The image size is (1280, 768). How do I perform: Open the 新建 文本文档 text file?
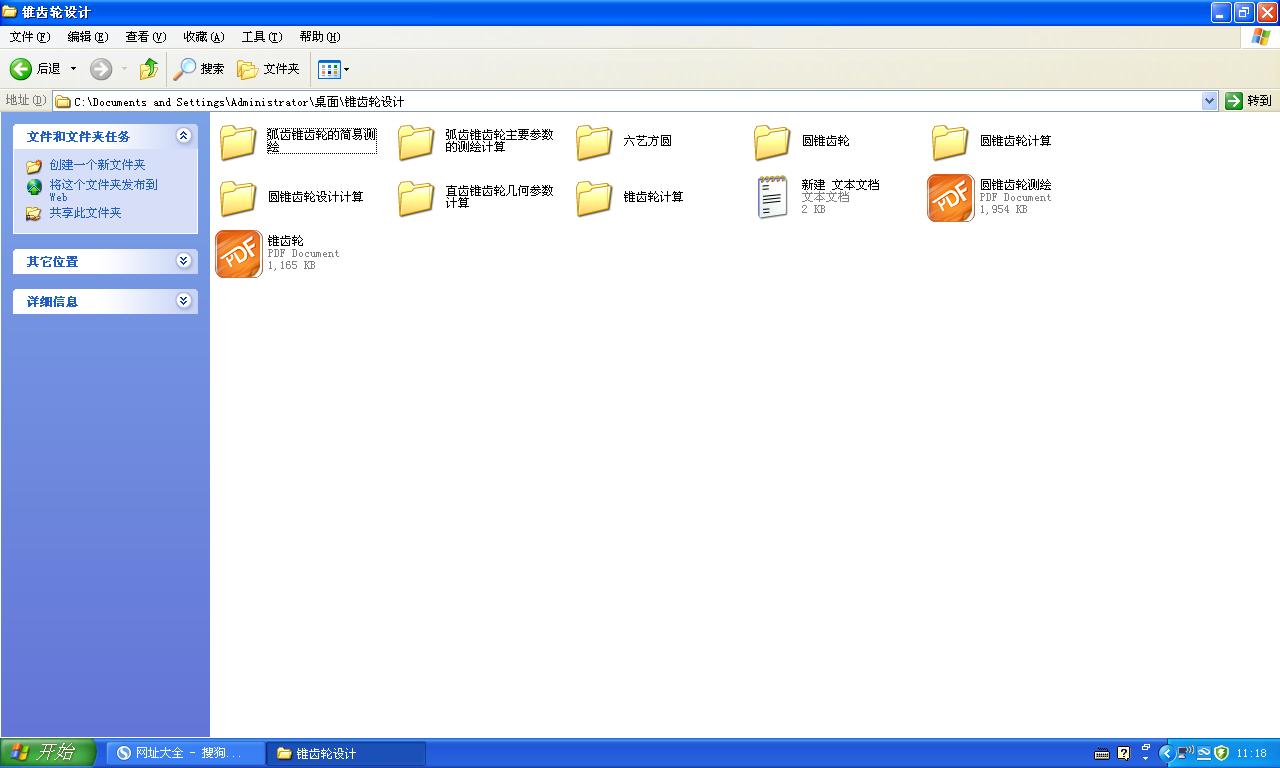tap(771, 197)
